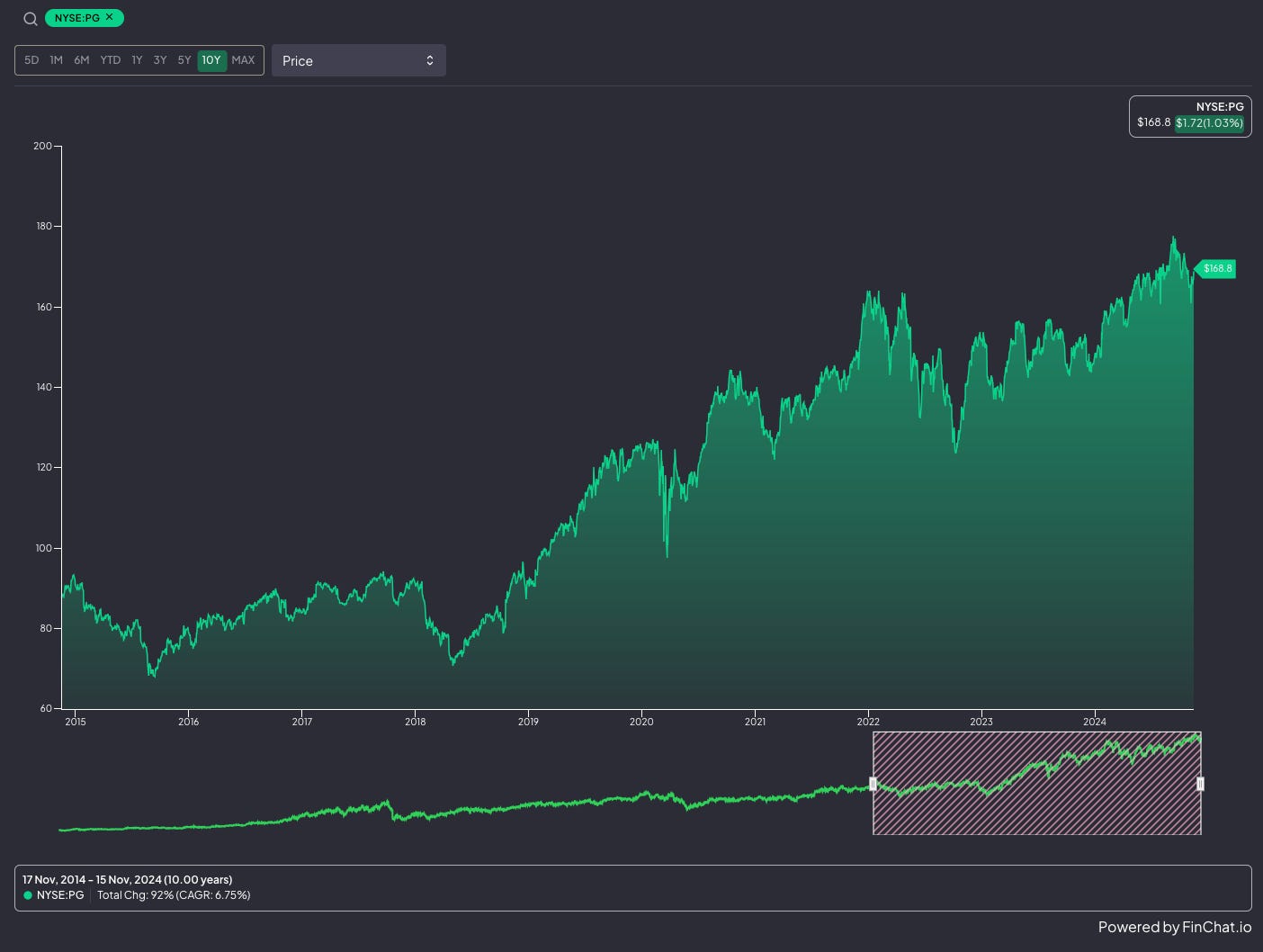Click the right handle of range selector

pos(1200,784)
